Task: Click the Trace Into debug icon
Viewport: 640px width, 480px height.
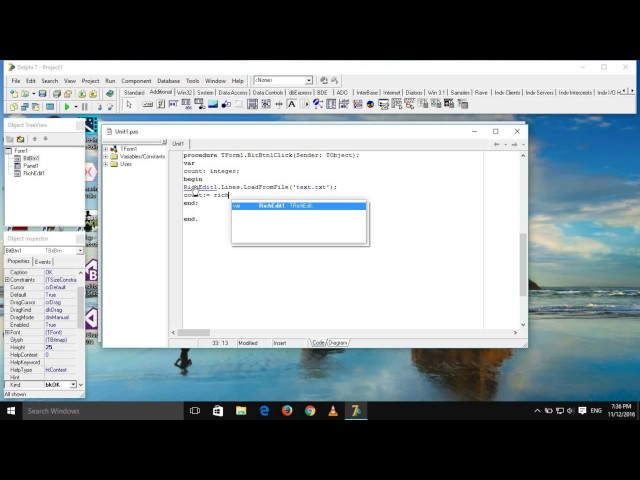Action: coord(99,107)
